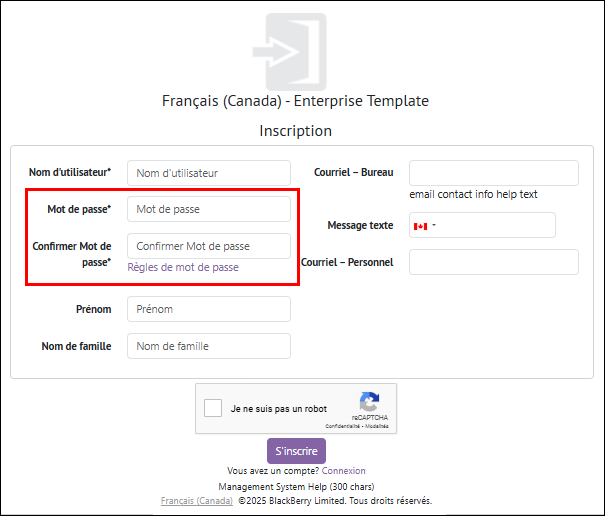Click the Canadian flag icon
Image resolution: width=605 pixels, height=516 pixels.
point(420,226)
